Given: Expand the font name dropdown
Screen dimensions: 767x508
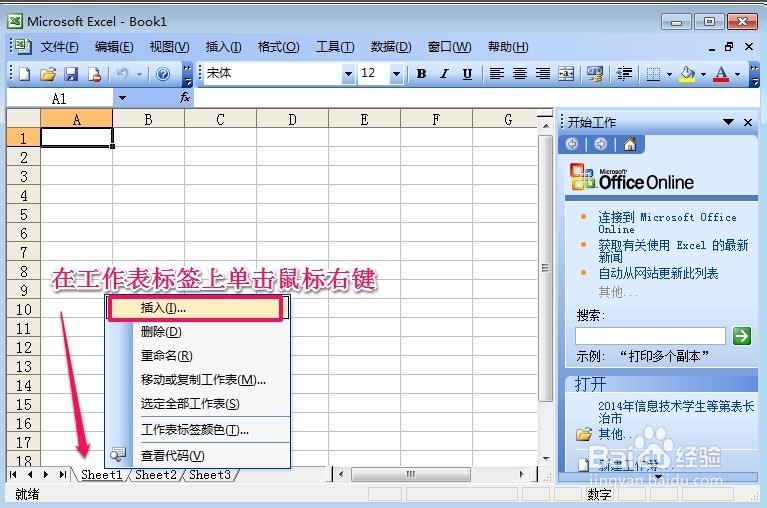Looking at the screenshot, I should point(348,74).
